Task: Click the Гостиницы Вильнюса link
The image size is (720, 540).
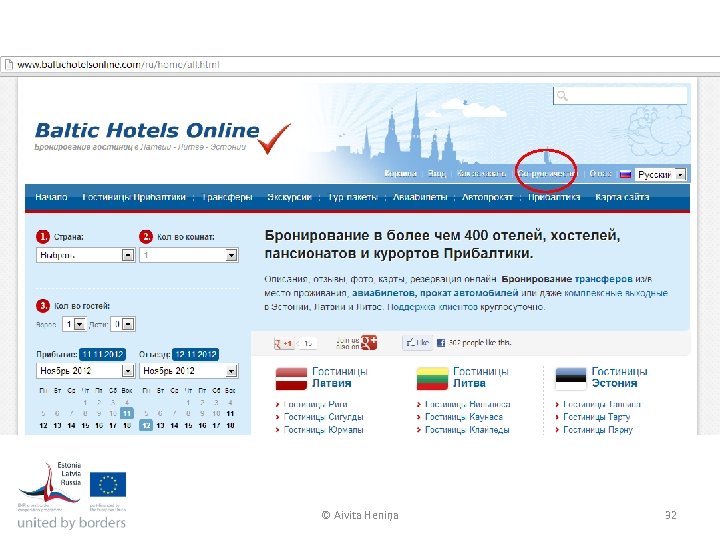Action: click(x=467, y=405)
